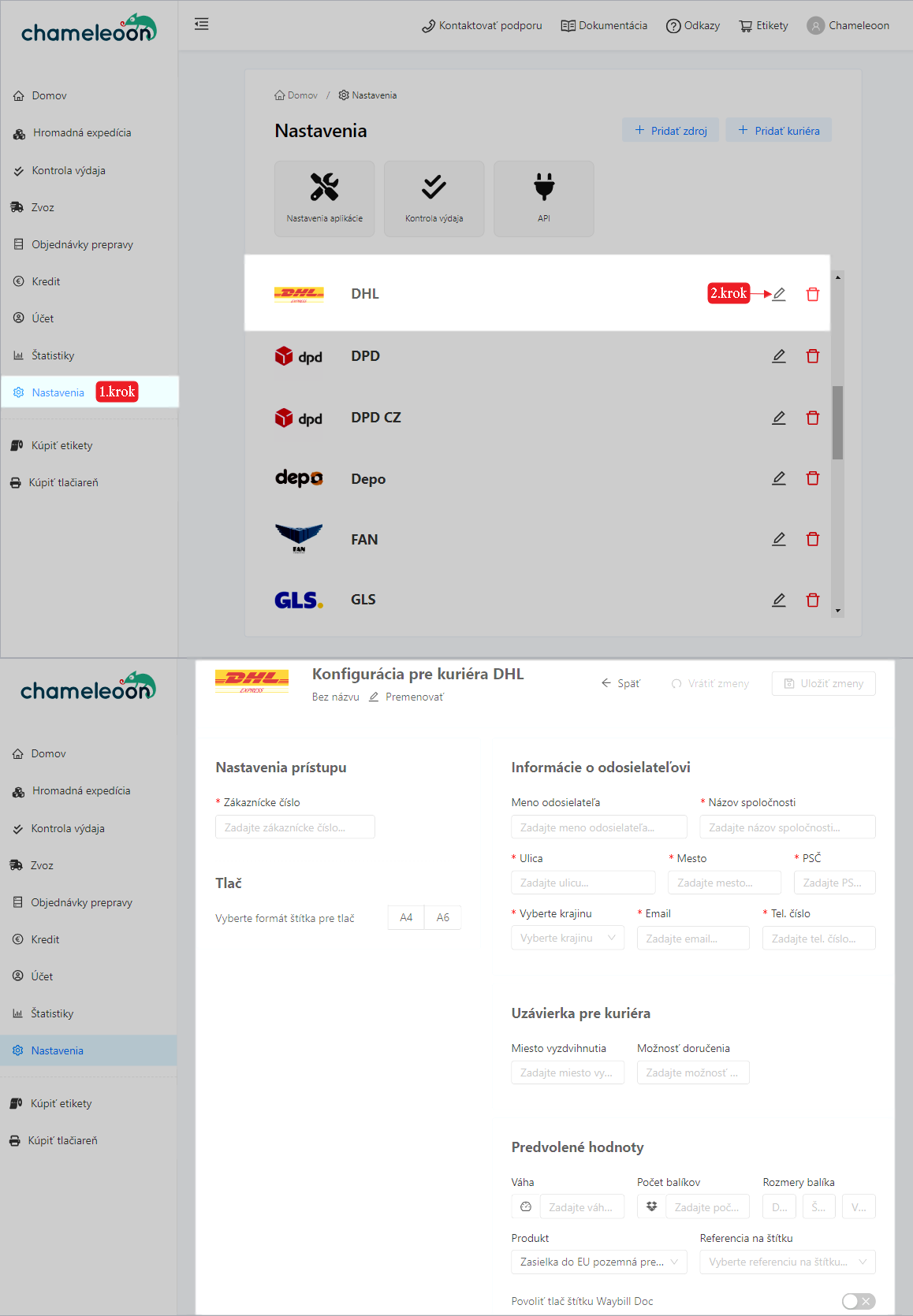Open the Vyberte krajinu dropdown
Image resolution: width=913 pixels, height=1316 pixels.
coord(567,937)
